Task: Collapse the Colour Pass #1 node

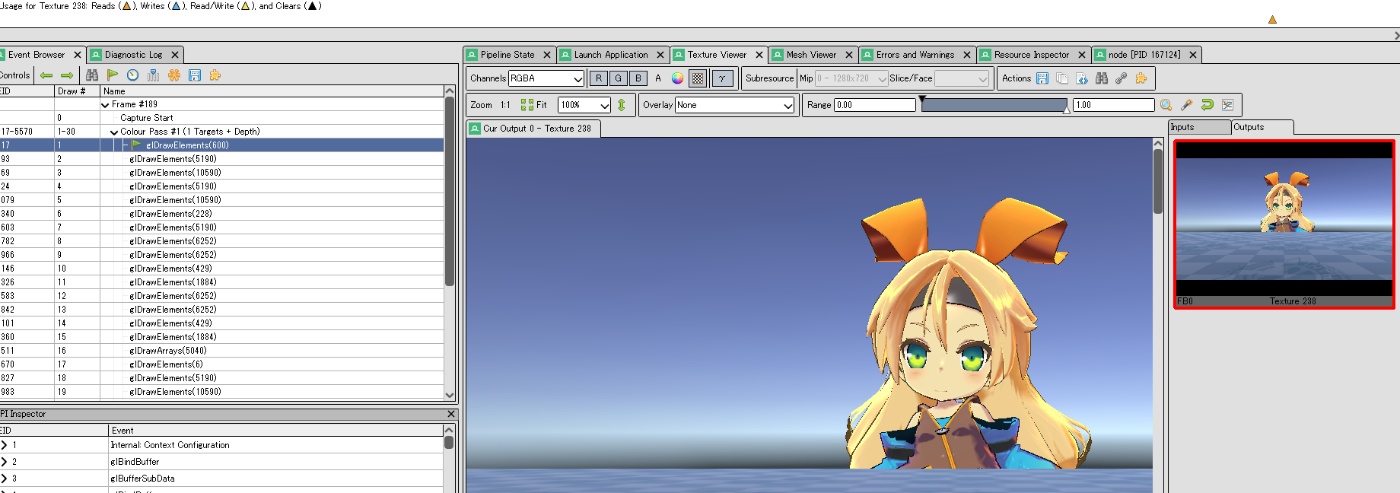Action: tap(114, 131)
